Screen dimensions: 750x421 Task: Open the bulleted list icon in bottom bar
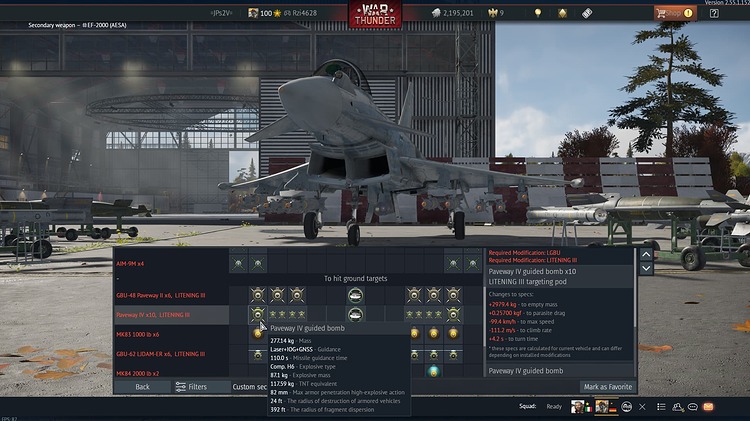pos(661,407)
